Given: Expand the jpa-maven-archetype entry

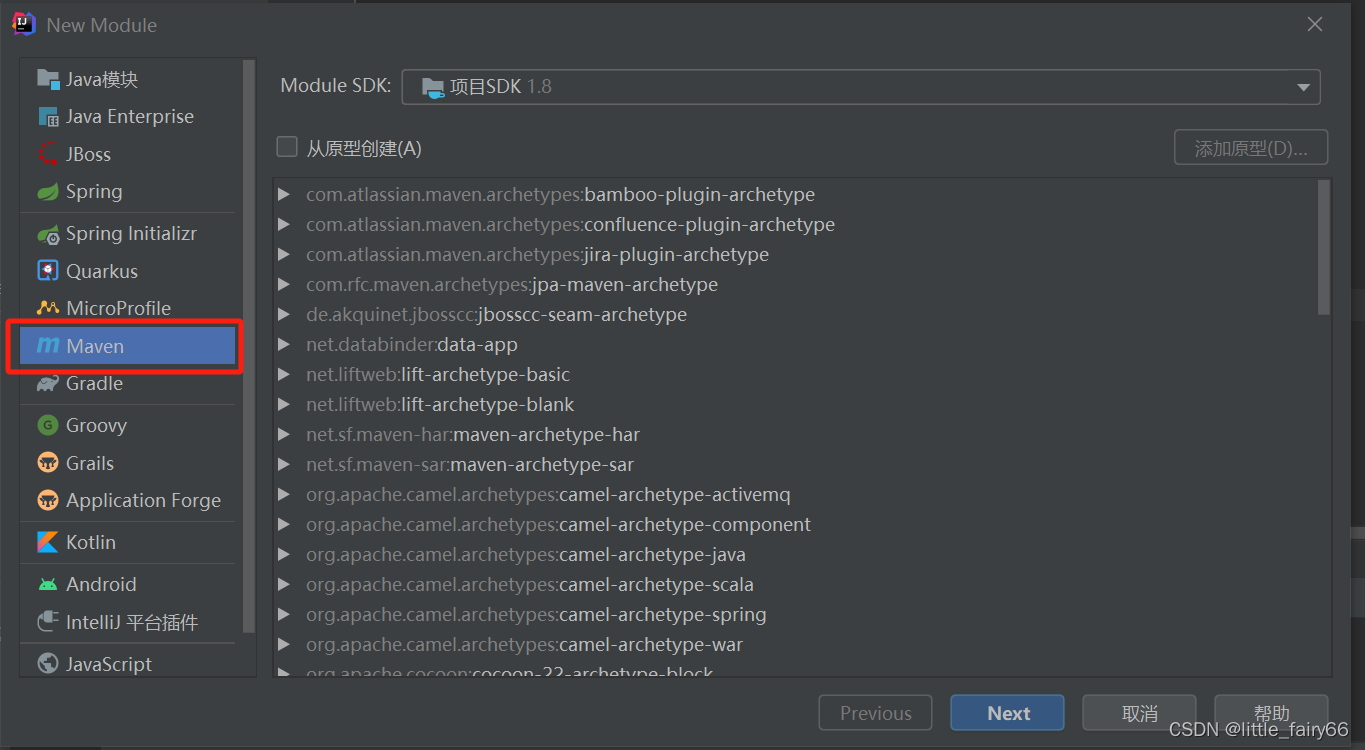Looking at the screenshot, I should pos(284,285).
